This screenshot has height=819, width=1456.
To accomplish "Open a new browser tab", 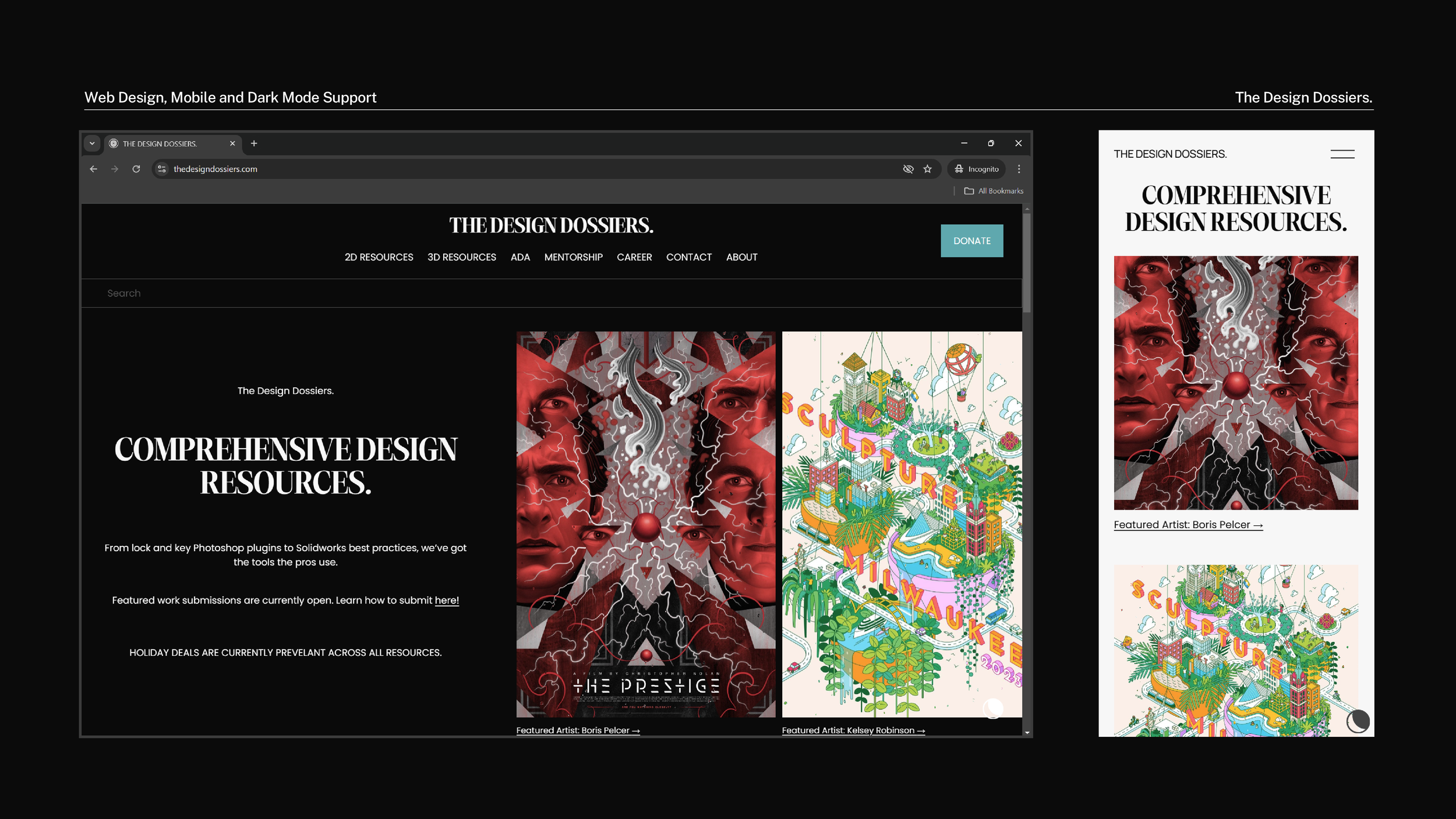I will (254, 143).
